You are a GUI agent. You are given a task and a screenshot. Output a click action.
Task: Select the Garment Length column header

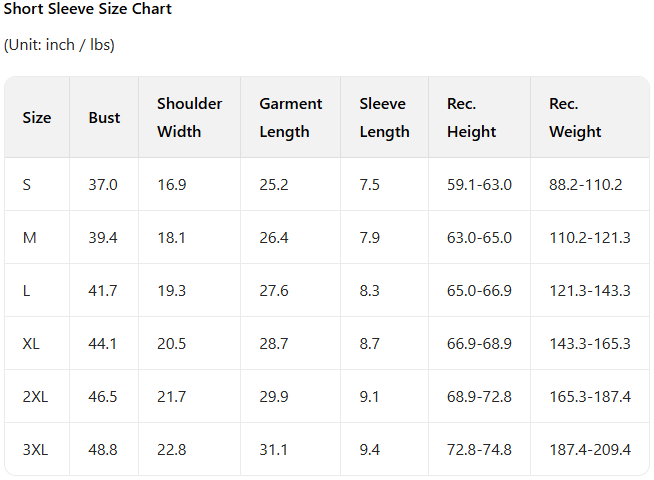coord(291,118)
